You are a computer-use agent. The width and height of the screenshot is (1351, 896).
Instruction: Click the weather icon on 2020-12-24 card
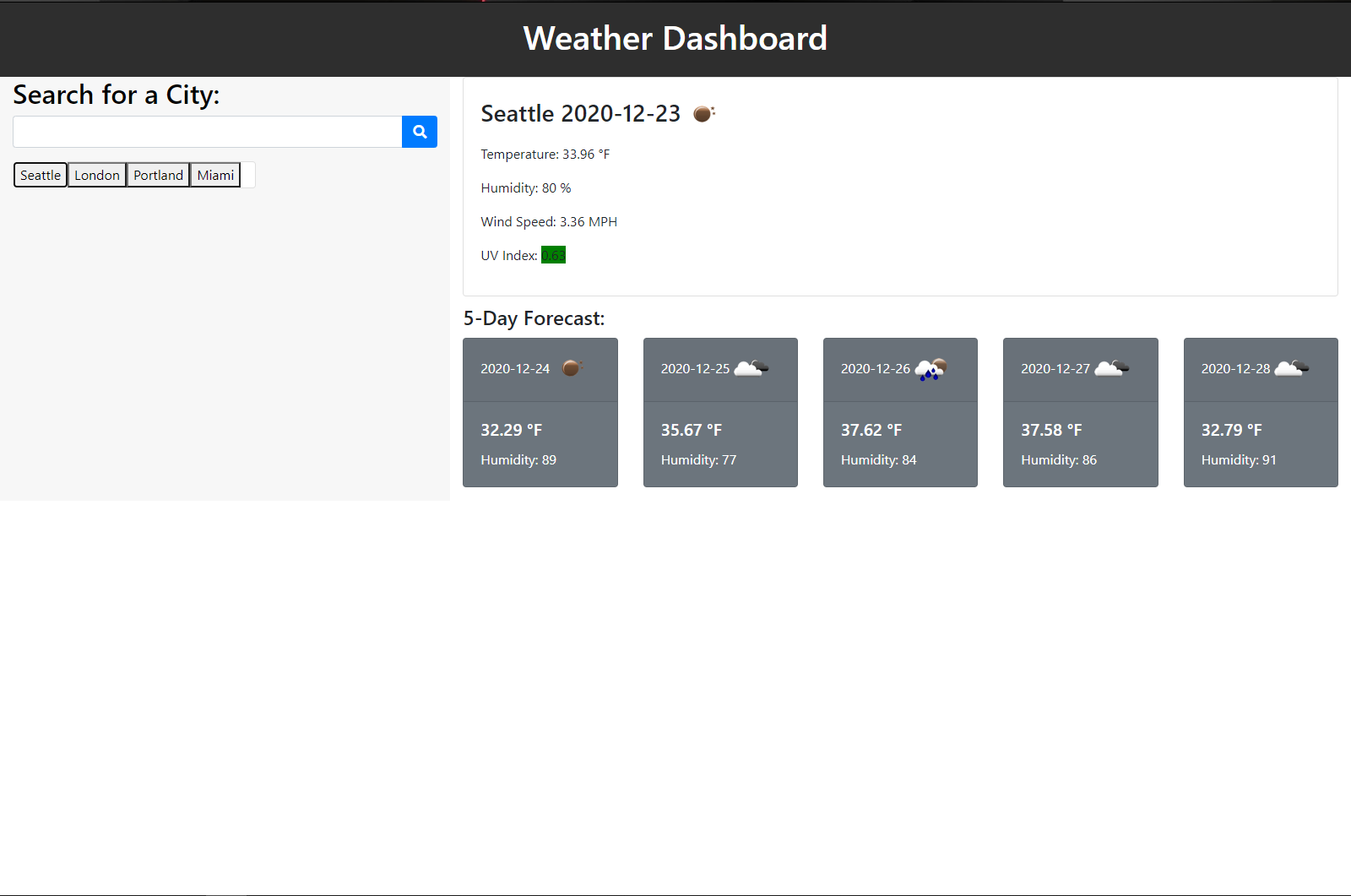572,368
